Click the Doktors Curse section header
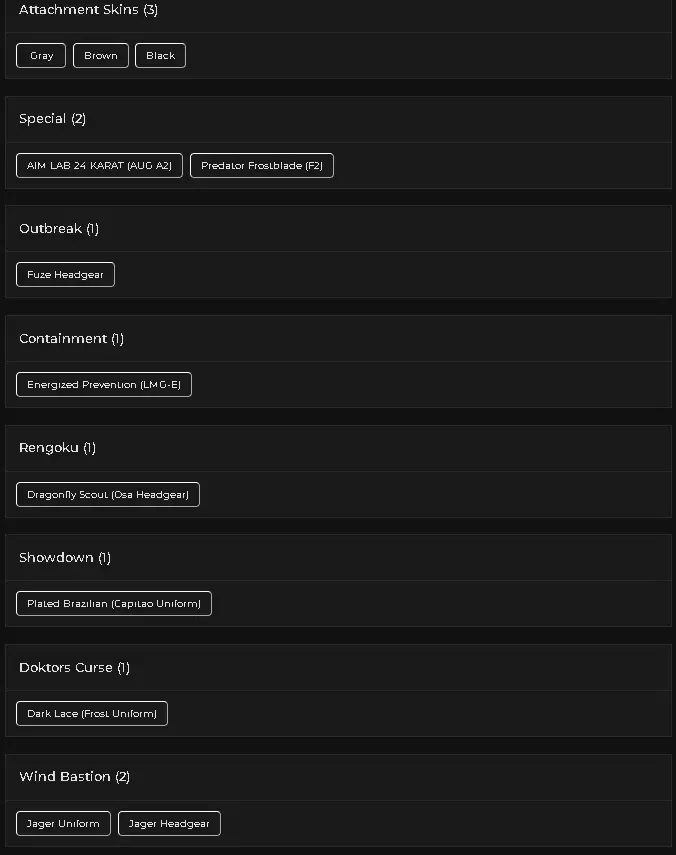Screen dimensions: 676x855 (74, 668)
